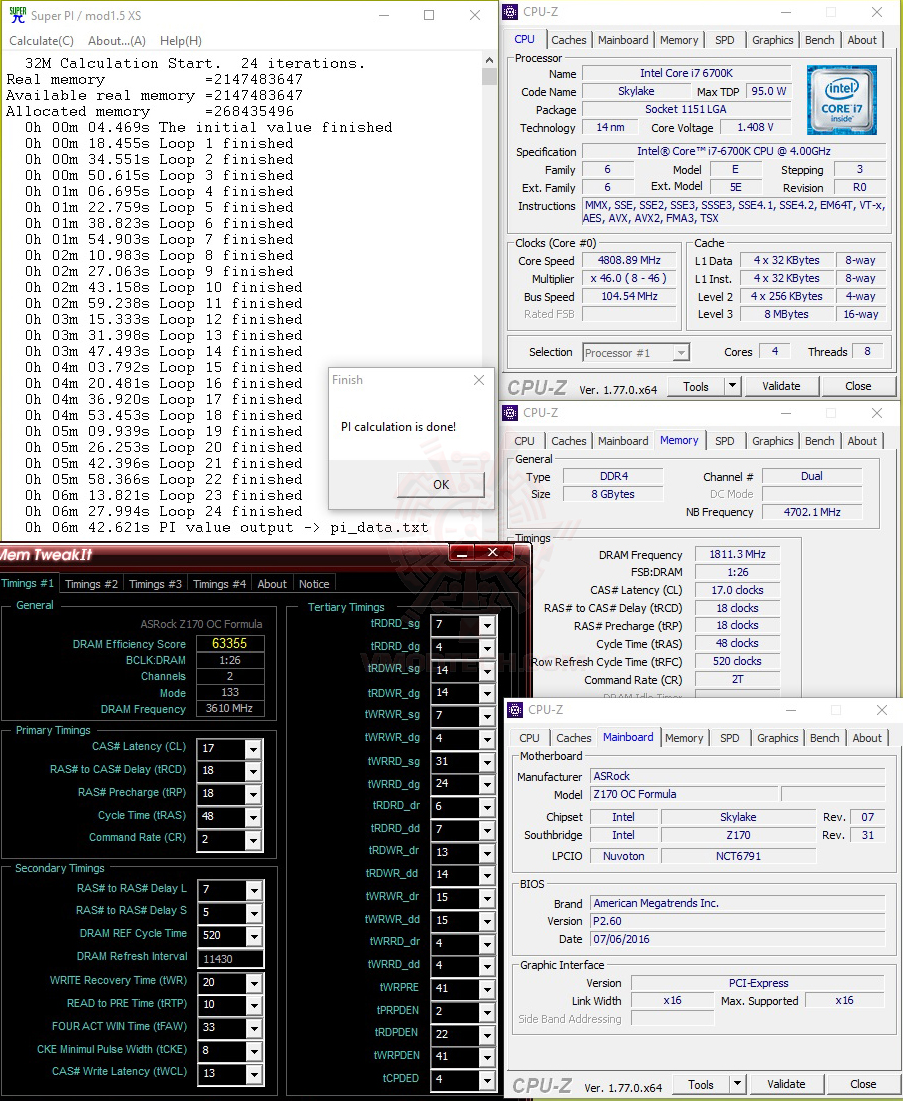The height and width of the screenshot is (1101, 903).
Task: Click the CPU-Z icon on the Memory window
Action: pyautogui.click(x=511, y=412)
